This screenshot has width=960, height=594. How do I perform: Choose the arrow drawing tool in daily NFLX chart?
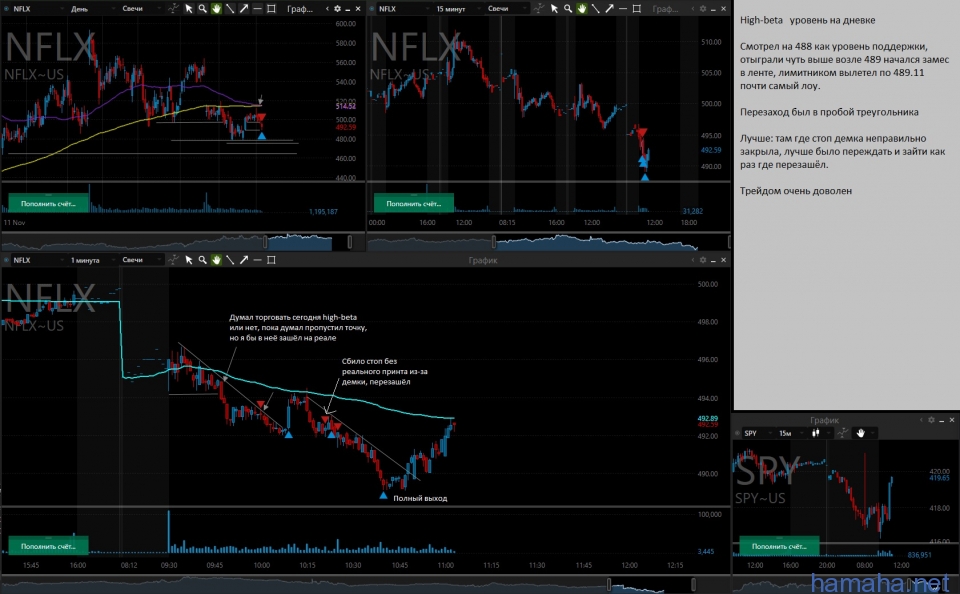coord(244,9)
